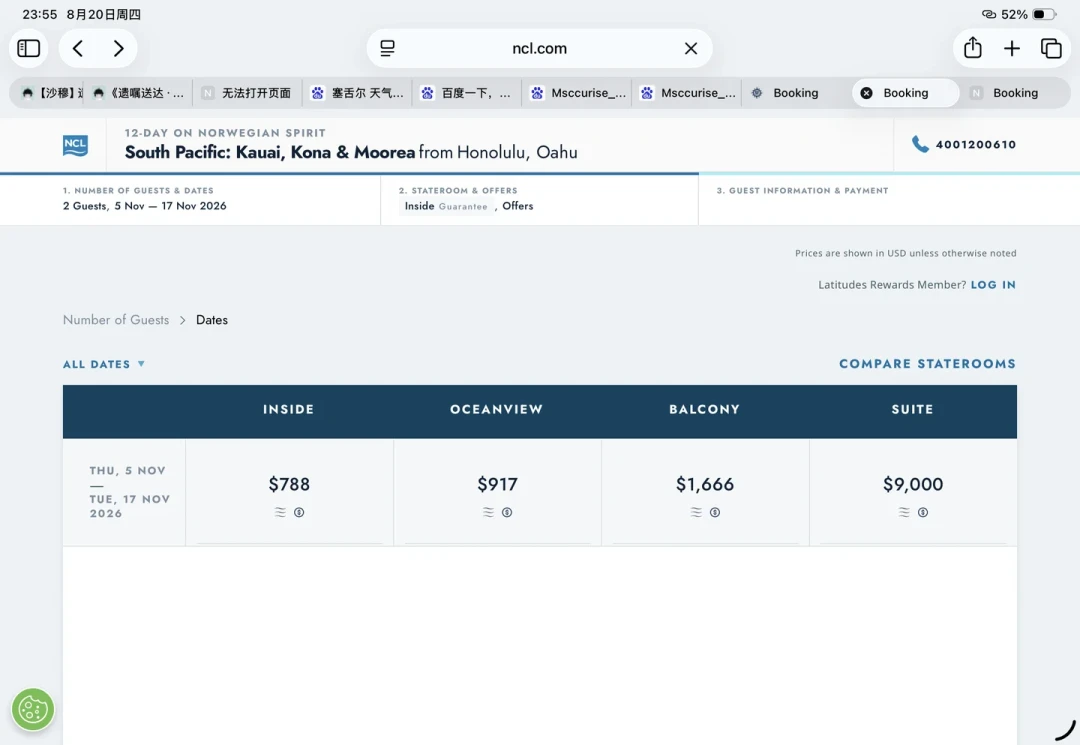1080x745 pixels.
Task: Open step 3 Guest Information & Payment
Action: pyautogui.click(x=889, y=199)
